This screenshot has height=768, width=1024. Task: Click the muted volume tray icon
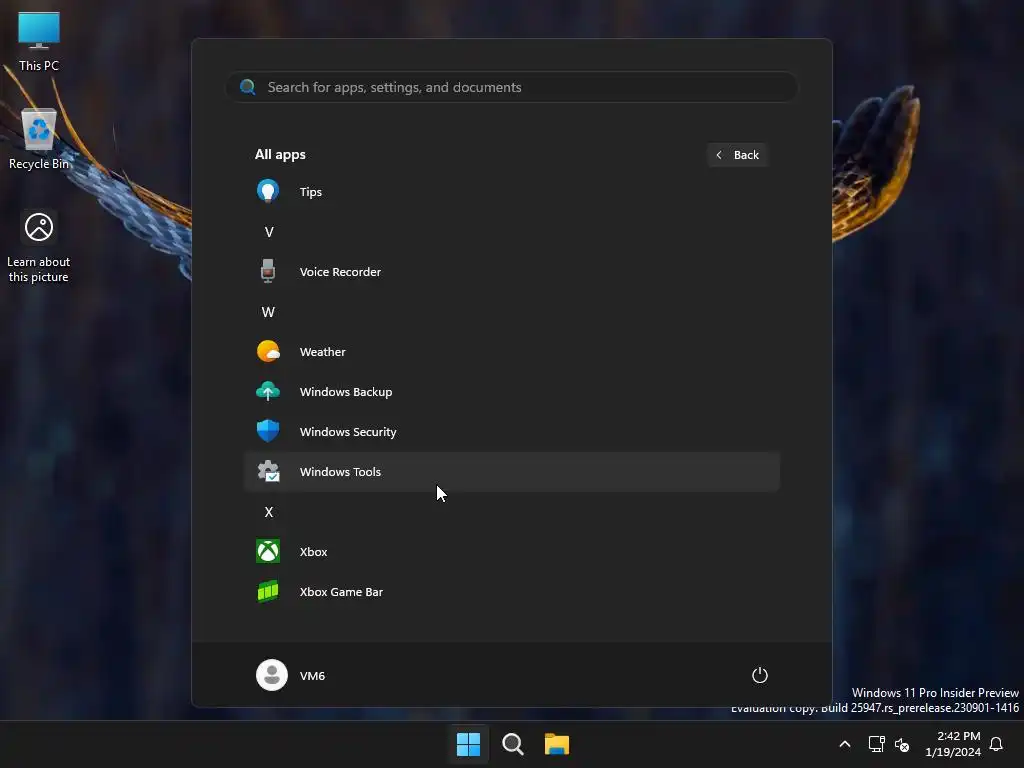[x=902, y=744]
